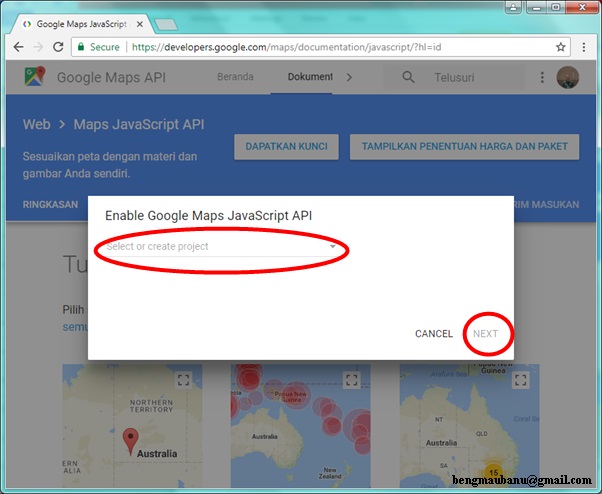Open Chrome three-dot menu
This screenshot has height=494, width=602.
click(x=584, y=47)
